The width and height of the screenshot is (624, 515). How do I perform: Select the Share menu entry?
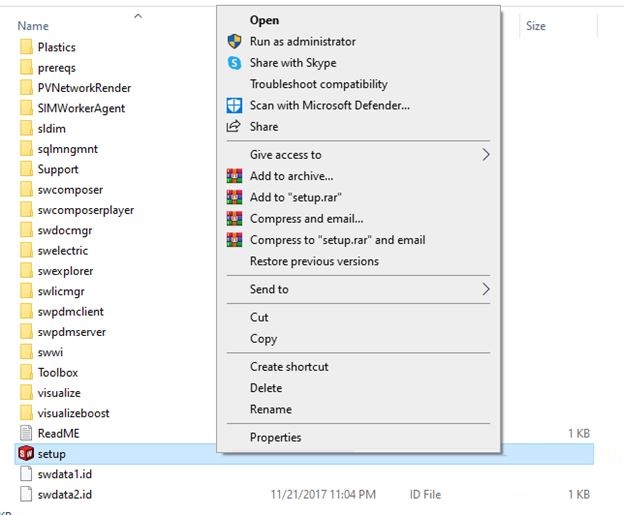tap(358, 127)
